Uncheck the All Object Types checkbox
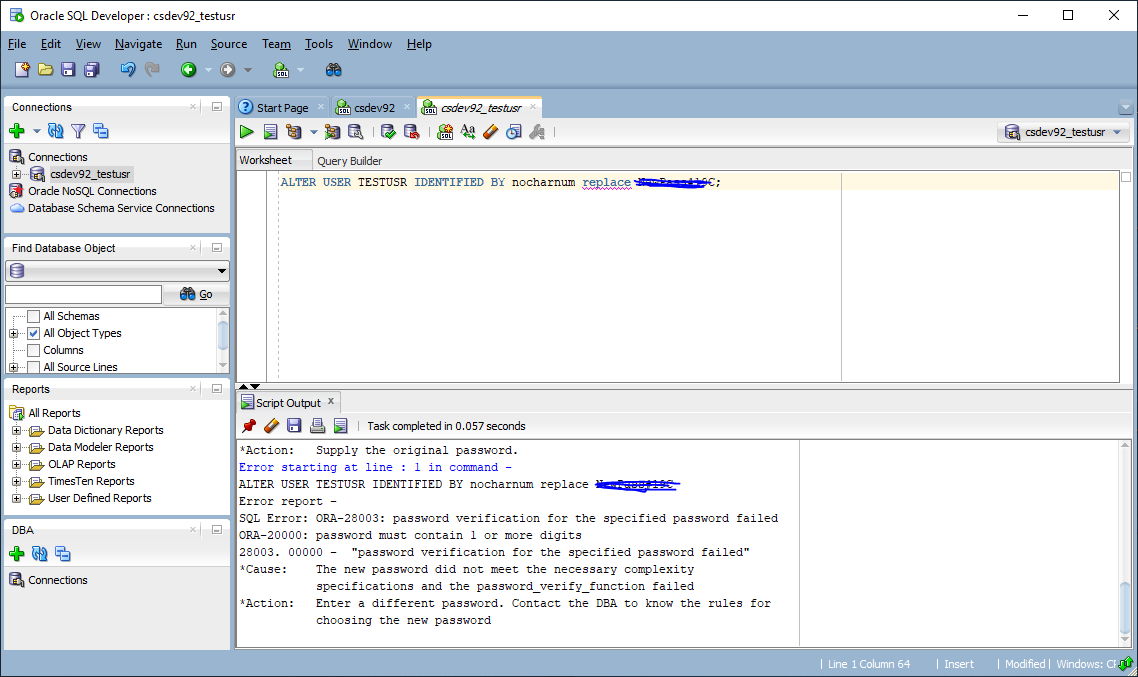Image resolution: width=1138 pixels, height=677 pixels. [34, 334]
